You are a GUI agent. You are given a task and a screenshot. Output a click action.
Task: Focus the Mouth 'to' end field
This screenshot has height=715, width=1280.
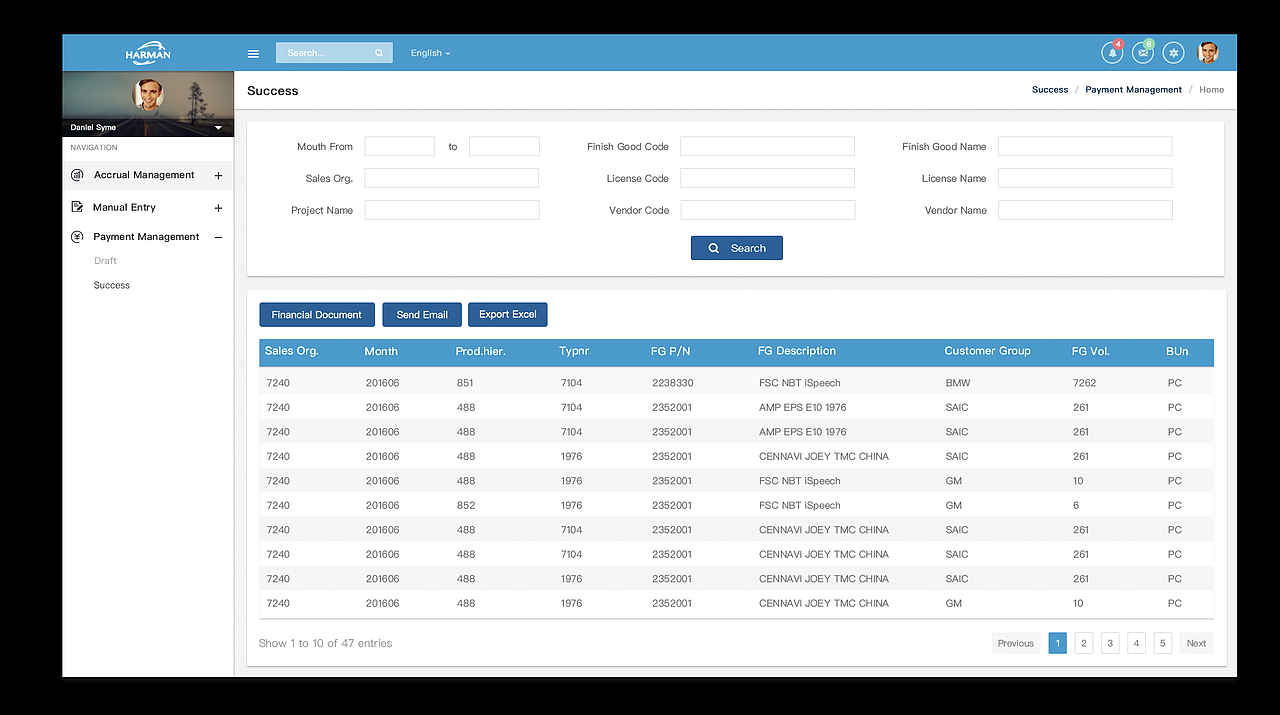pyautogui.click(x=504, y=146)
